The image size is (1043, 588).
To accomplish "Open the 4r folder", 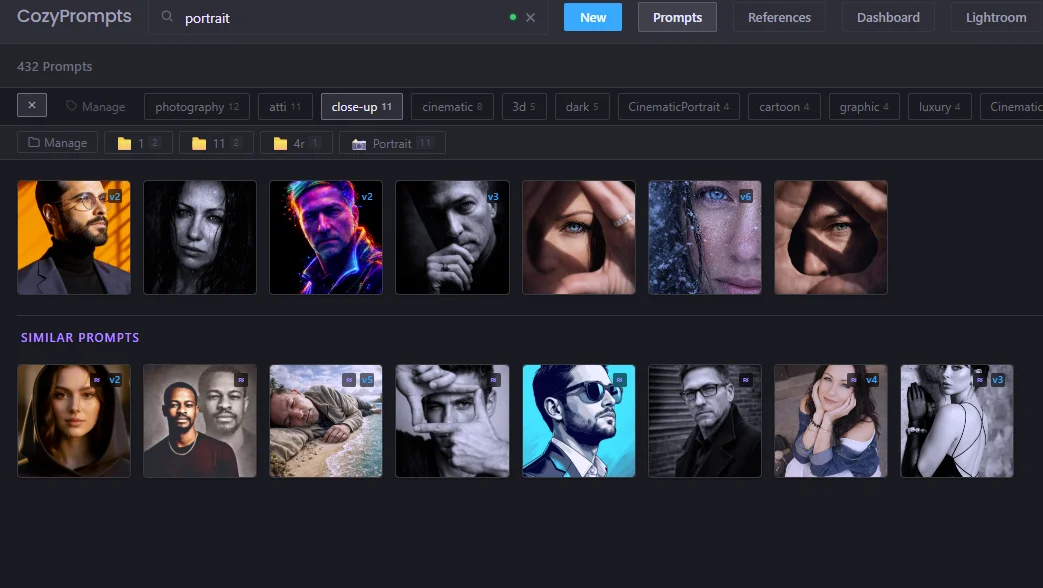I will [295, 142].
